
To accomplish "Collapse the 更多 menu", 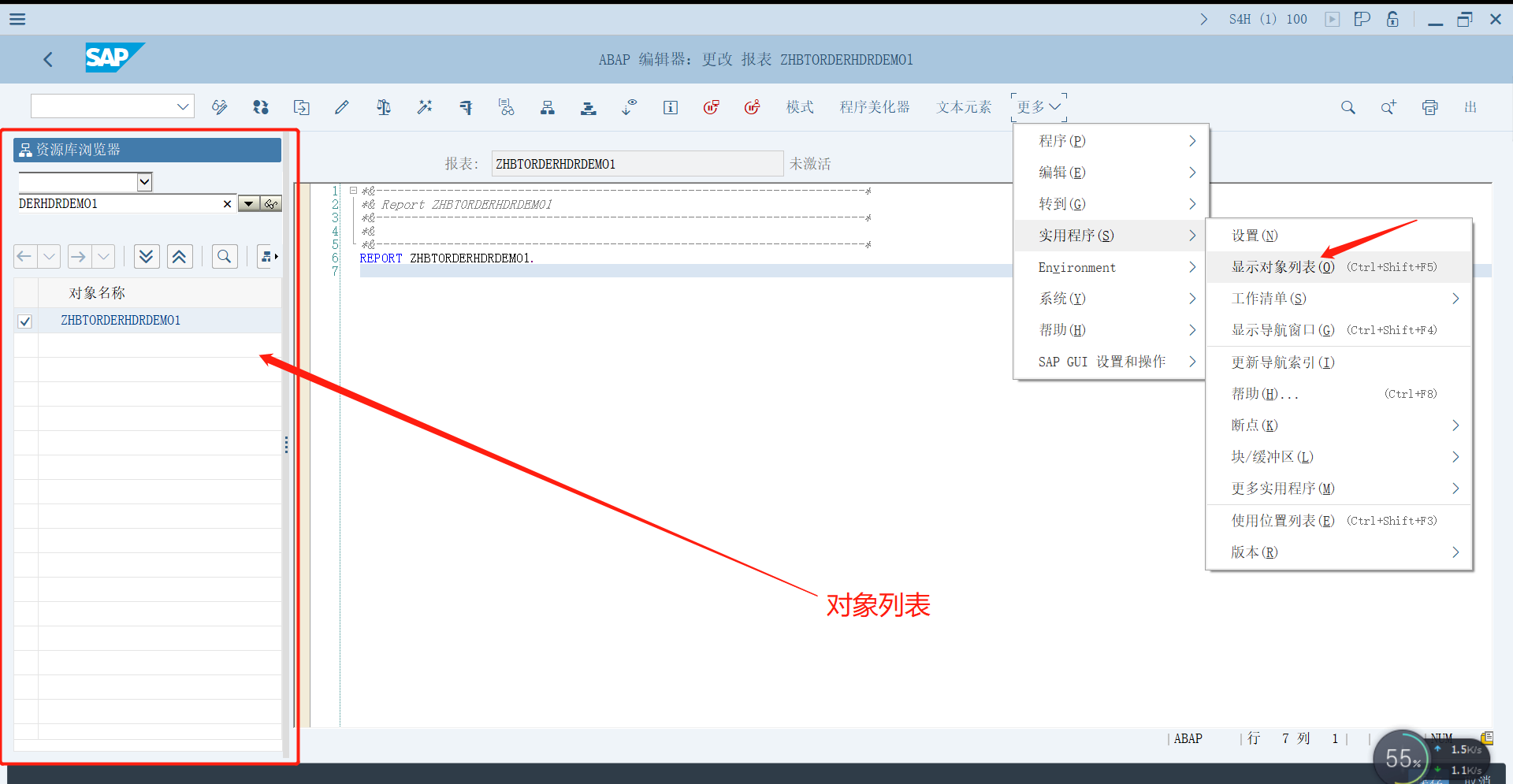I will 1039,106.
